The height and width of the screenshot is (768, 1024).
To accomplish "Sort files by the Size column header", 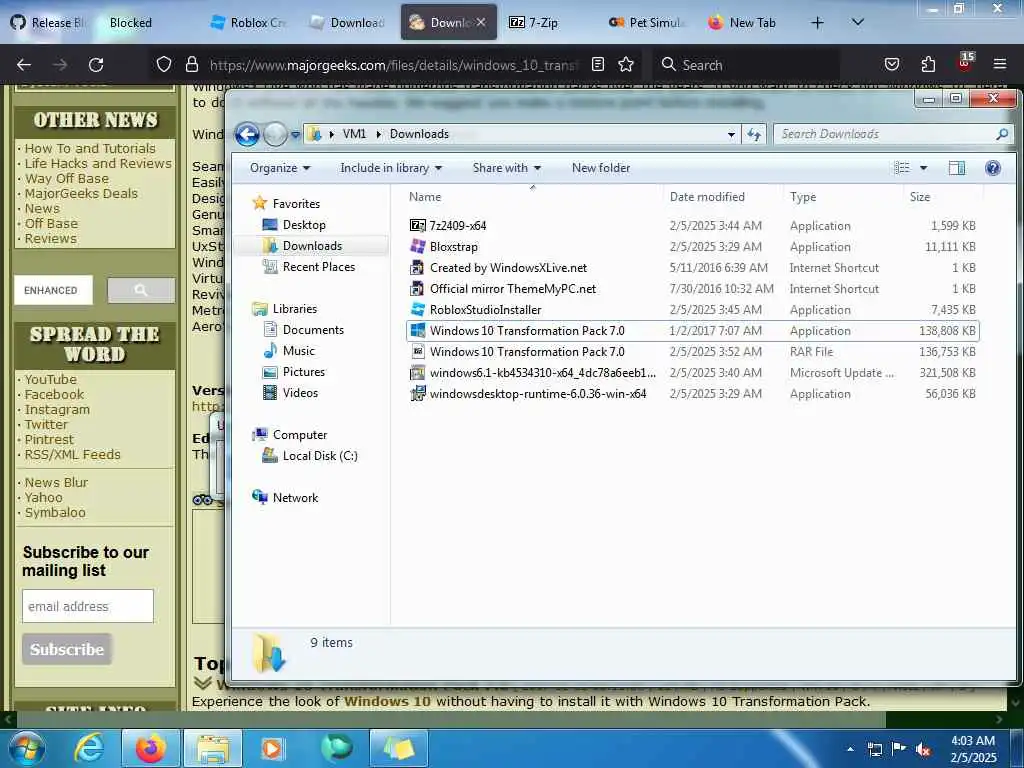I will tap(920, 197).
